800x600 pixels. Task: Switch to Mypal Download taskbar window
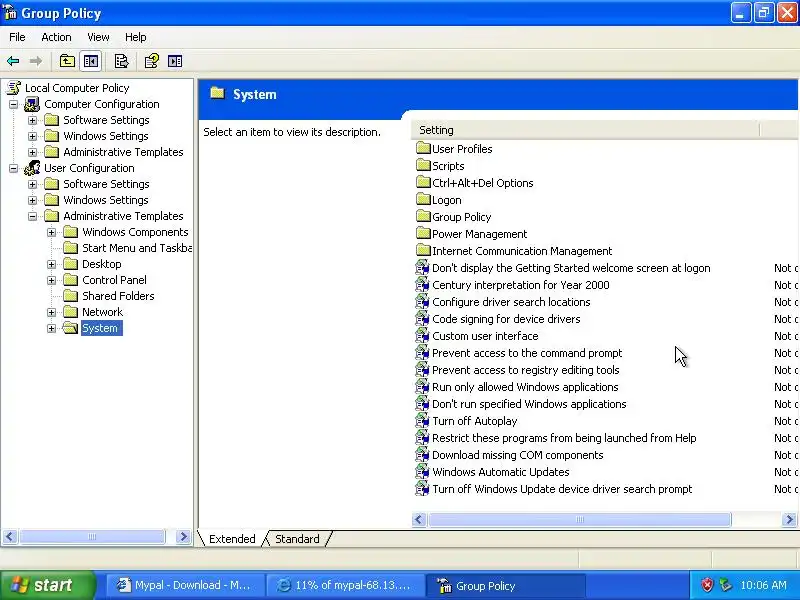(x=186, y=585)
